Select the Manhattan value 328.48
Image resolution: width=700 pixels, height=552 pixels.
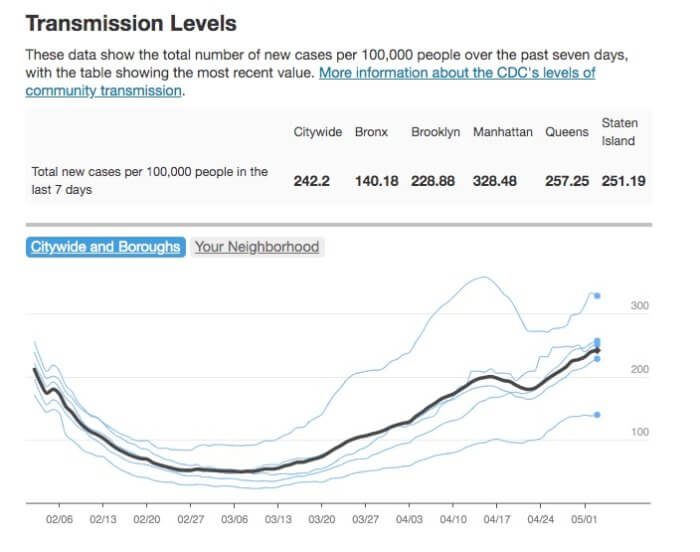(502, 181)
